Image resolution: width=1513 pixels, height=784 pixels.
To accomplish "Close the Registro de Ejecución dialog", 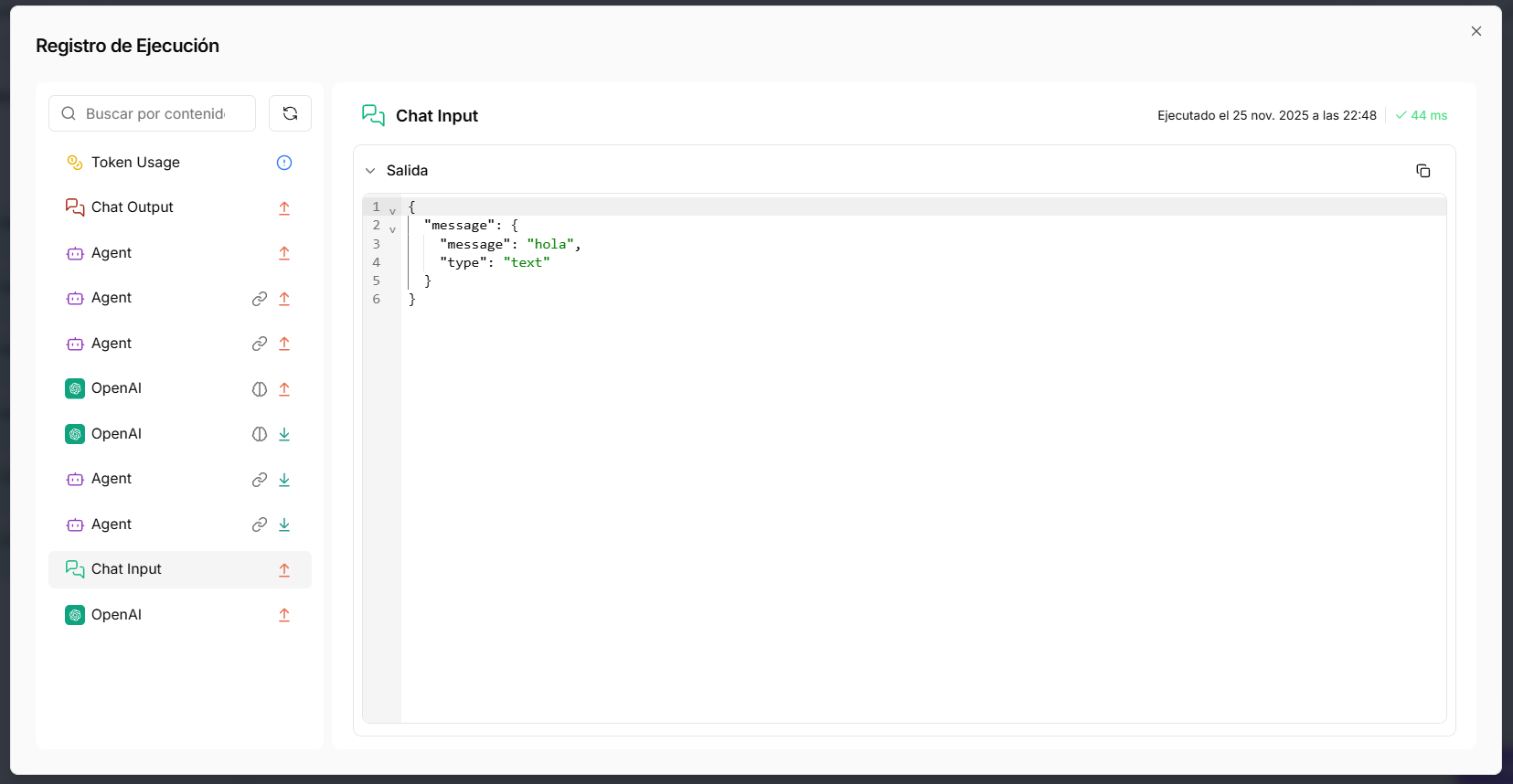I will 1476,31.
